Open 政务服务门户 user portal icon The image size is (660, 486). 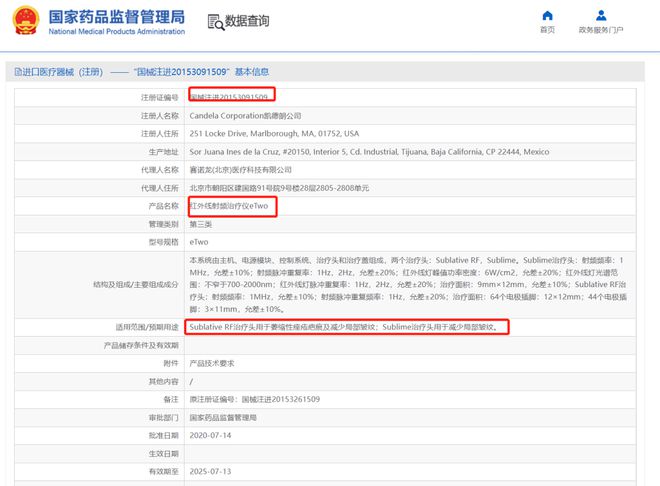click(601, 16)
